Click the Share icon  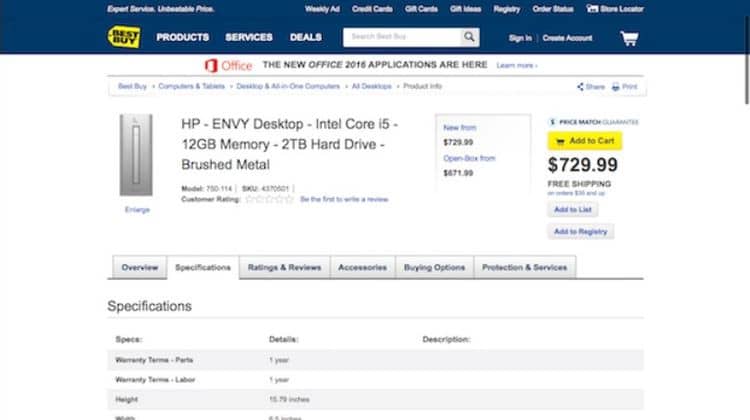coord(580,87)
